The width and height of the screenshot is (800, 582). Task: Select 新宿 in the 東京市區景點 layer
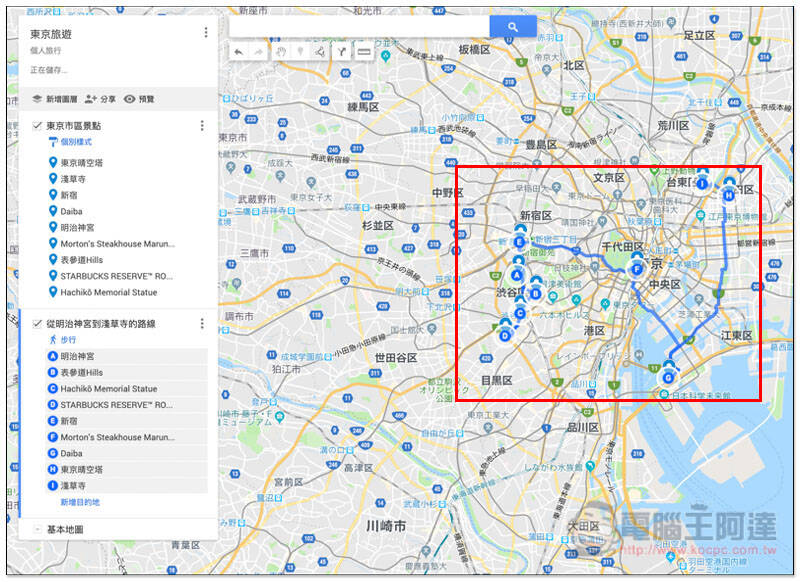(69, 195)
